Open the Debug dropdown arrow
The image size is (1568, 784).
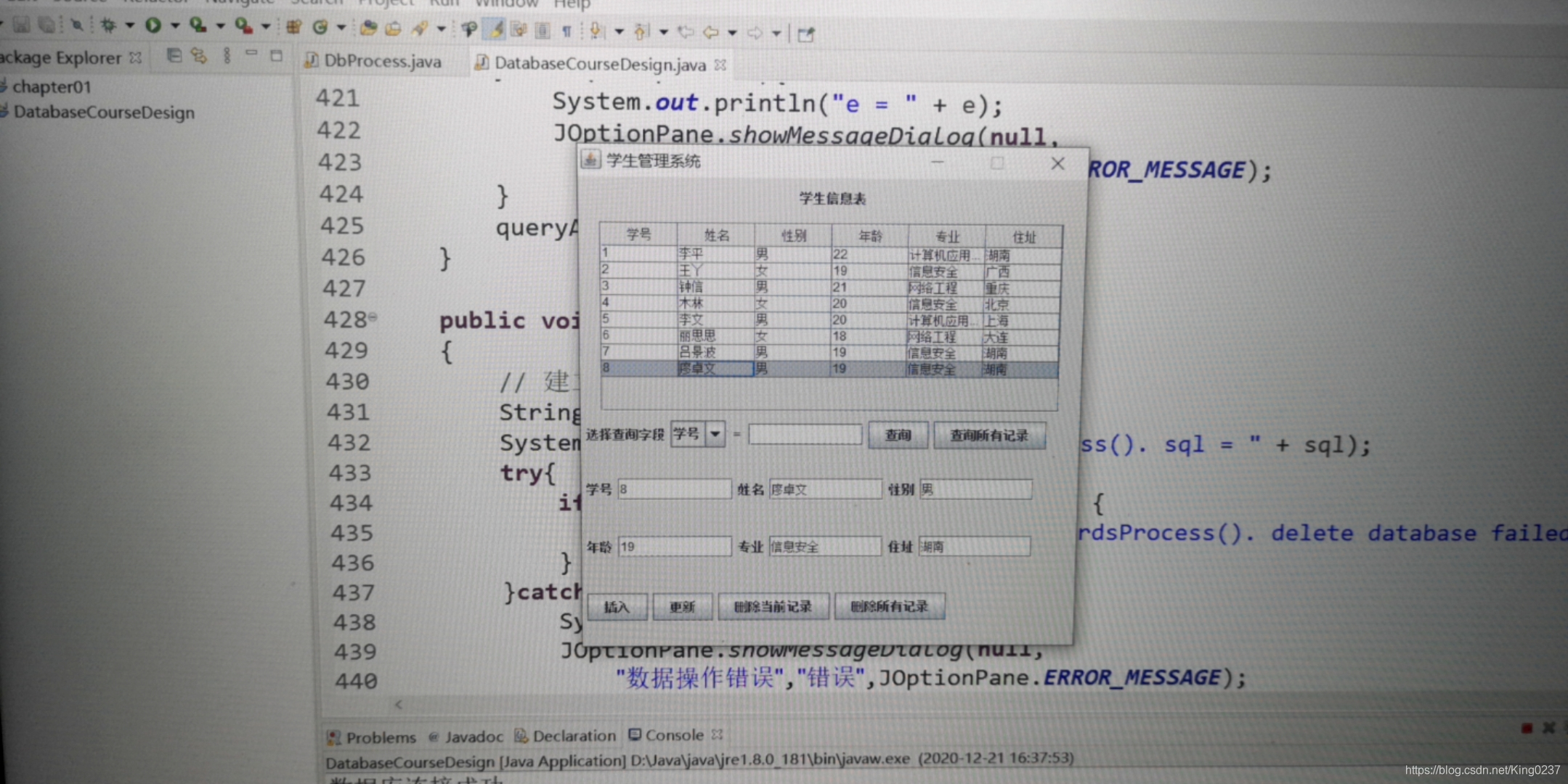tap(129, 25)
